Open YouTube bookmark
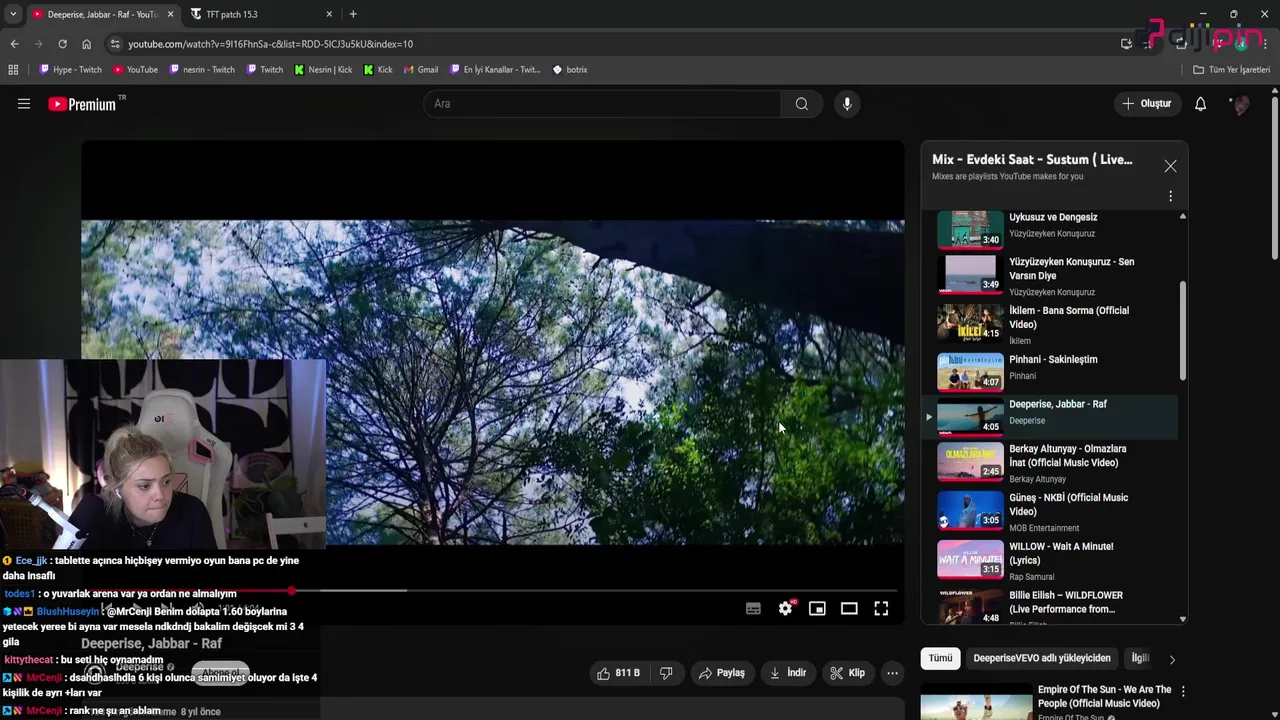 (135, 70)
